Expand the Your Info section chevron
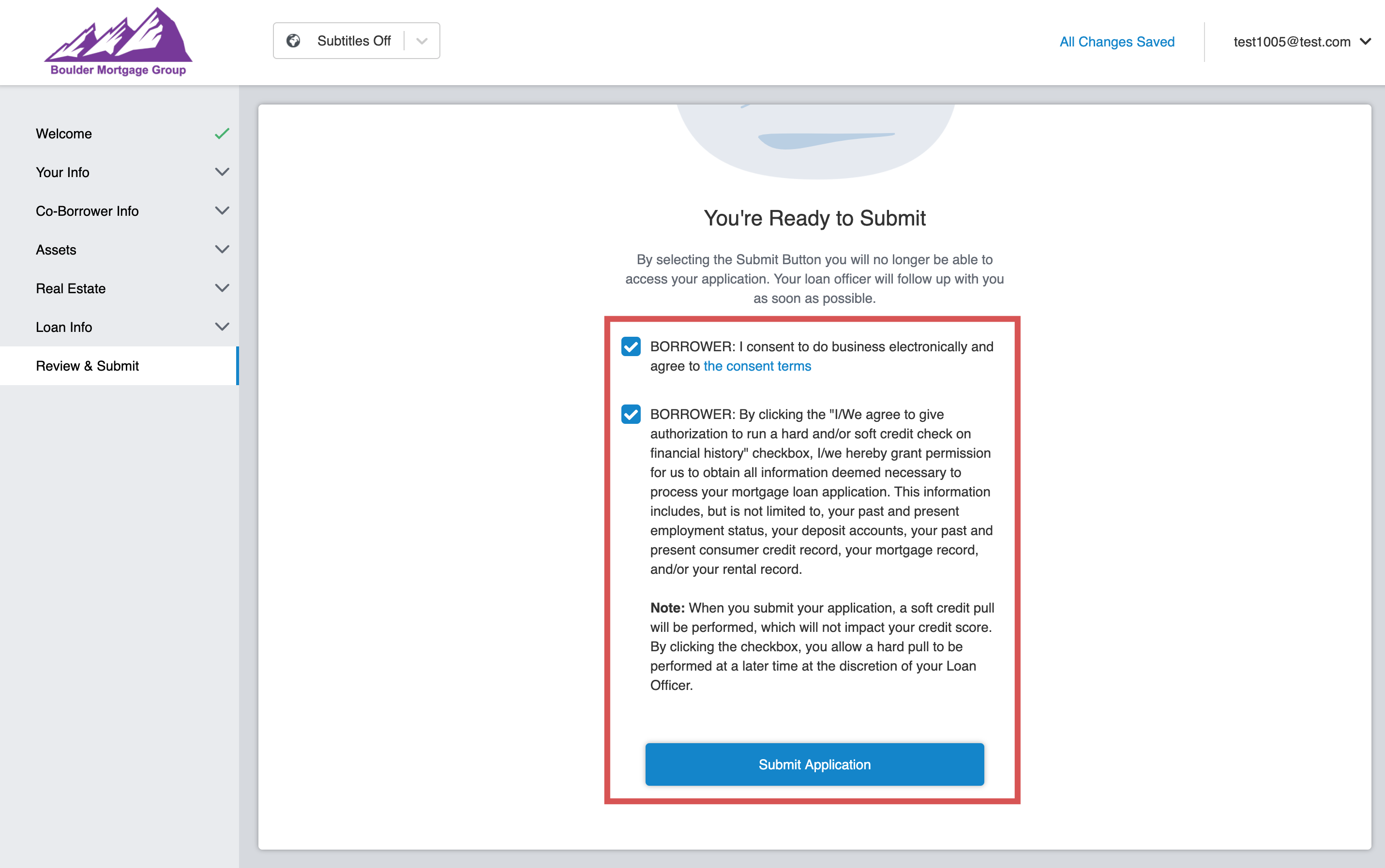Image resolution: width=1385 pixels, height=868 pixels. (222, 172)
